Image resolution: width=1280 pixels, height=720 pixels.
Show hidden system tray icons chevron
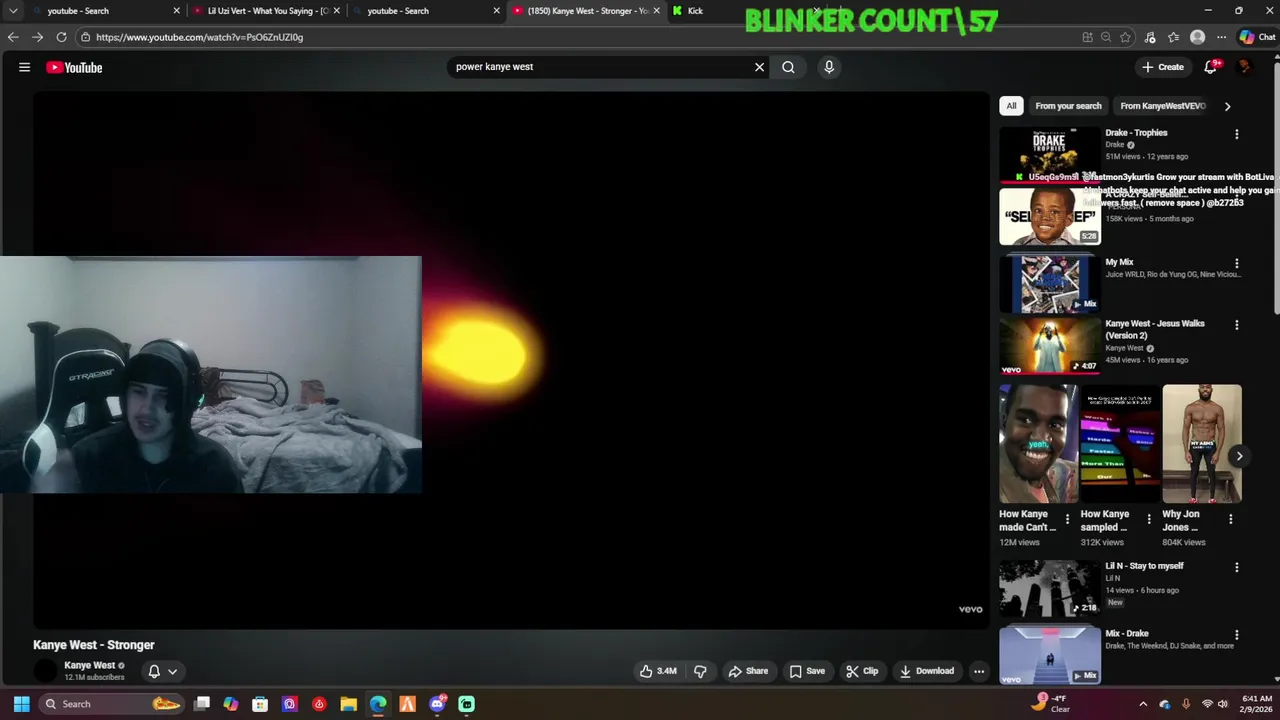click(x=1143, y=704)
